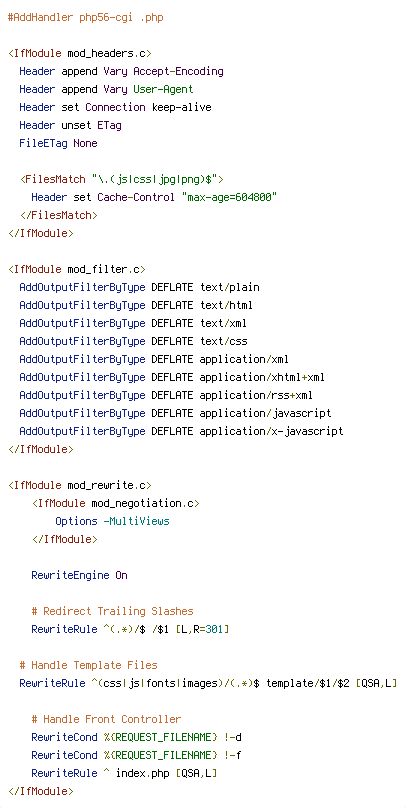Click the DEFLATE application/x-javascript line
Screen dimensions: 406x808
(181, 432)
